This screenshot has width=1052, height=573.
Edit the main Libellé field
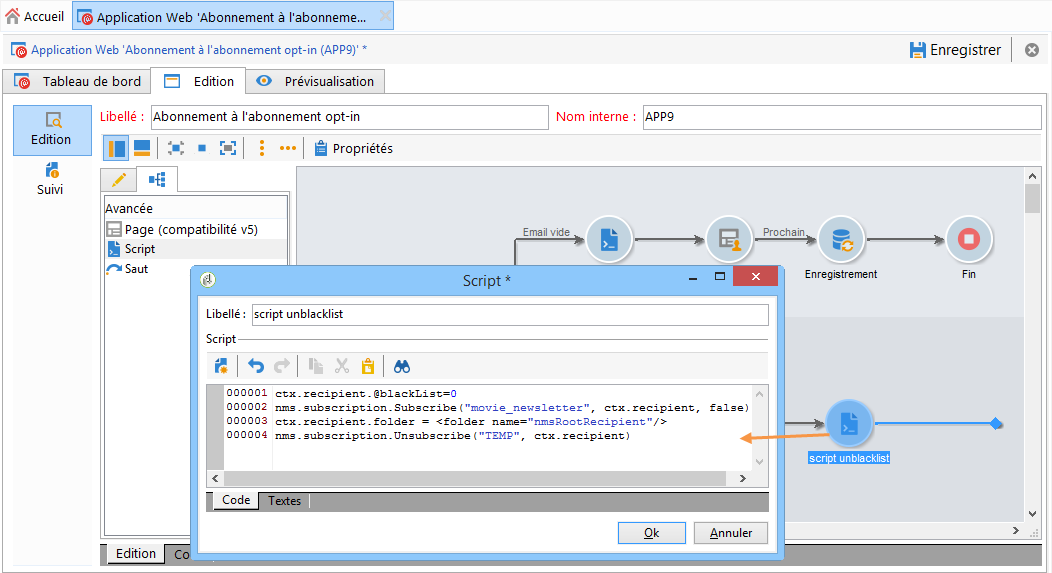[350, 117]
